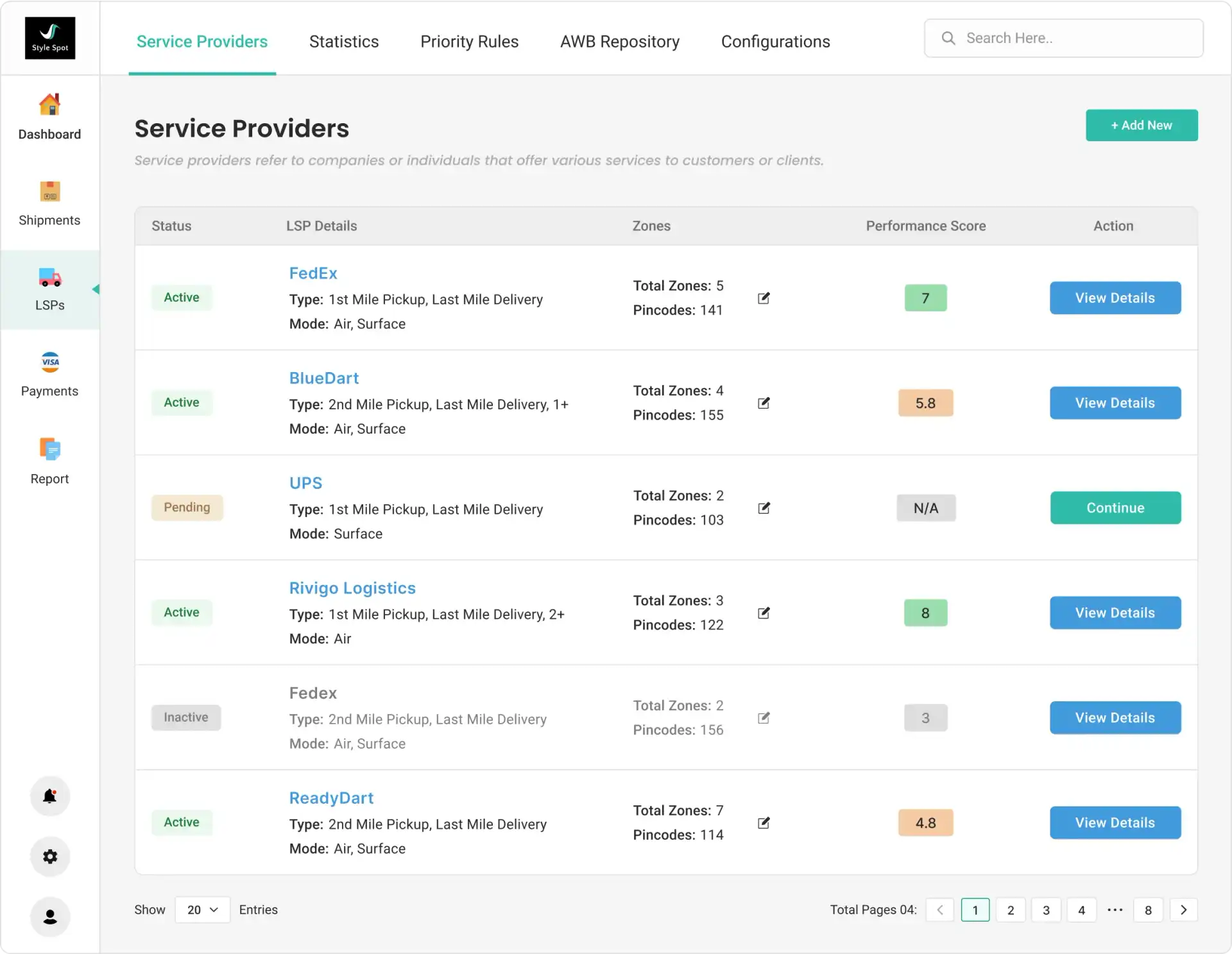Go to next page arrow
Image resolution: width=1232 pixels, height=954 pixels.
point(1184,910)
